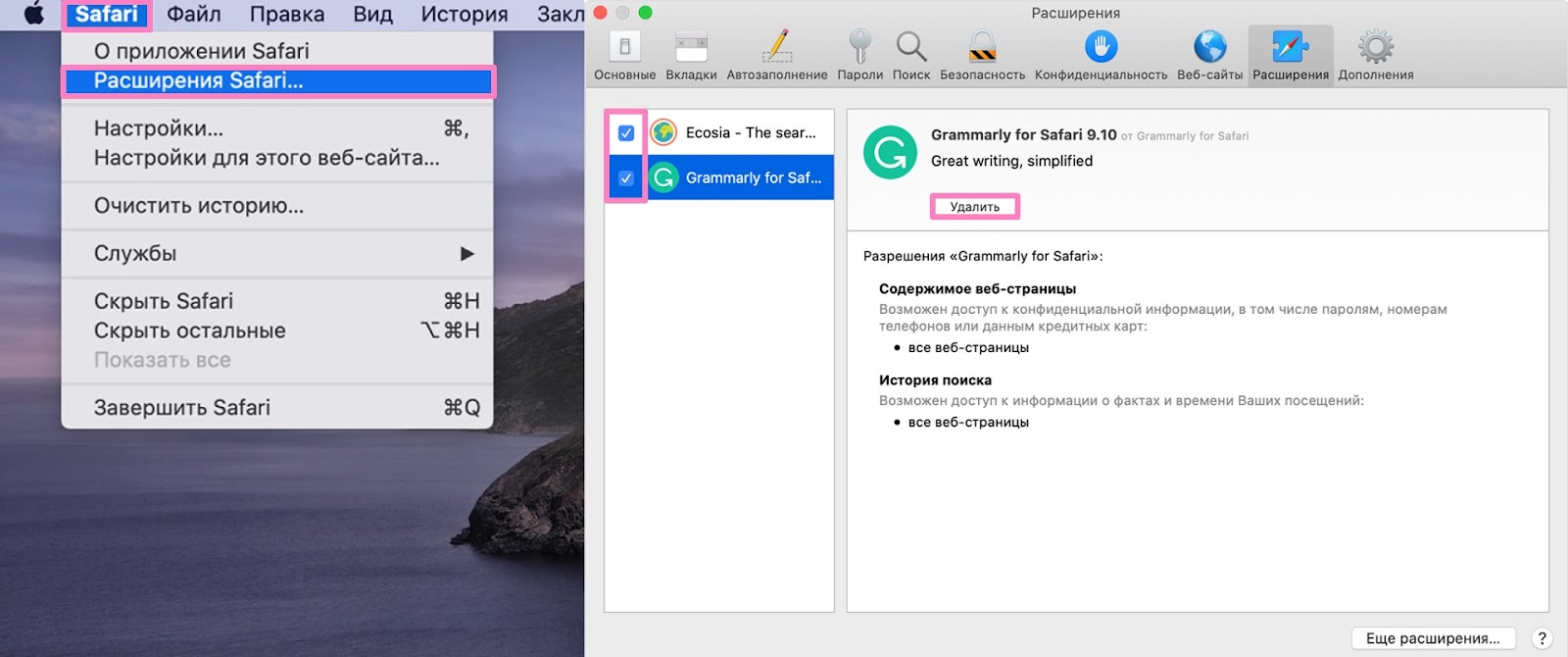This screenshot has width=1568, height=657.
Task: Open the Файл menu
Action: 194,15
